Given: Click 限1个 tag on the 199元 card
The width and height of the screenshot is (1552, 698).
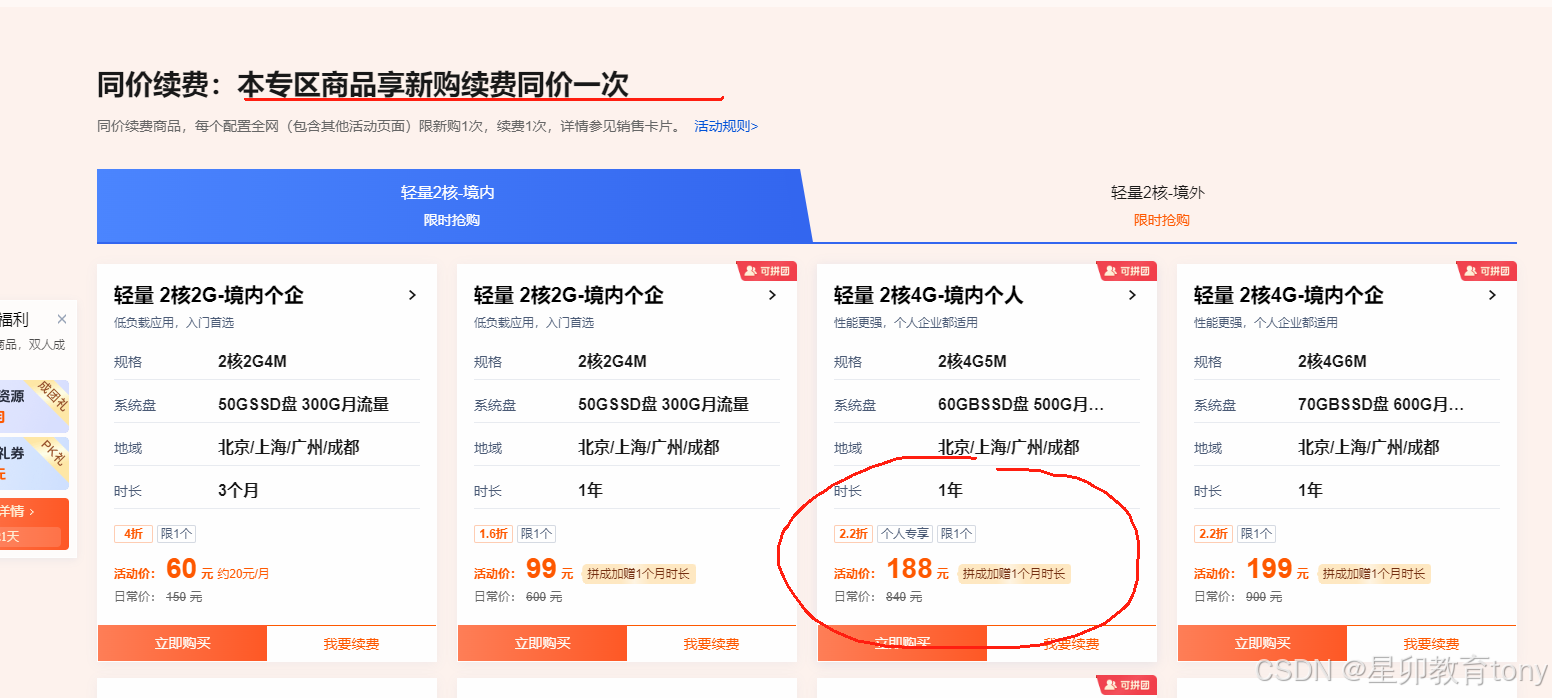Looking at the screenshot, I should (1256, 534).
